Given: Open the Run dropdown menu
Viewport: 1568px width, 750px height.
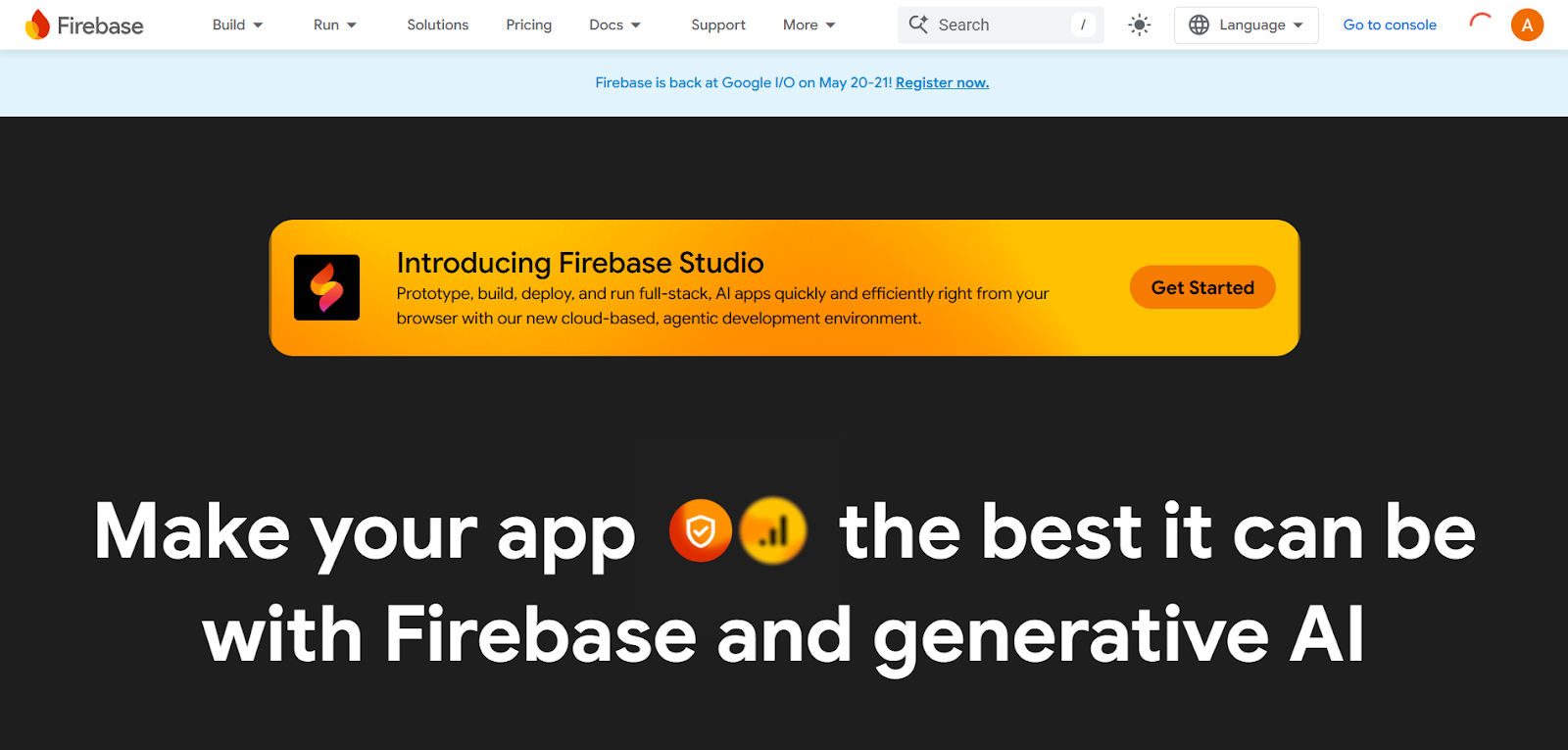Looking at the screenshot, I should tap(334, 25).
